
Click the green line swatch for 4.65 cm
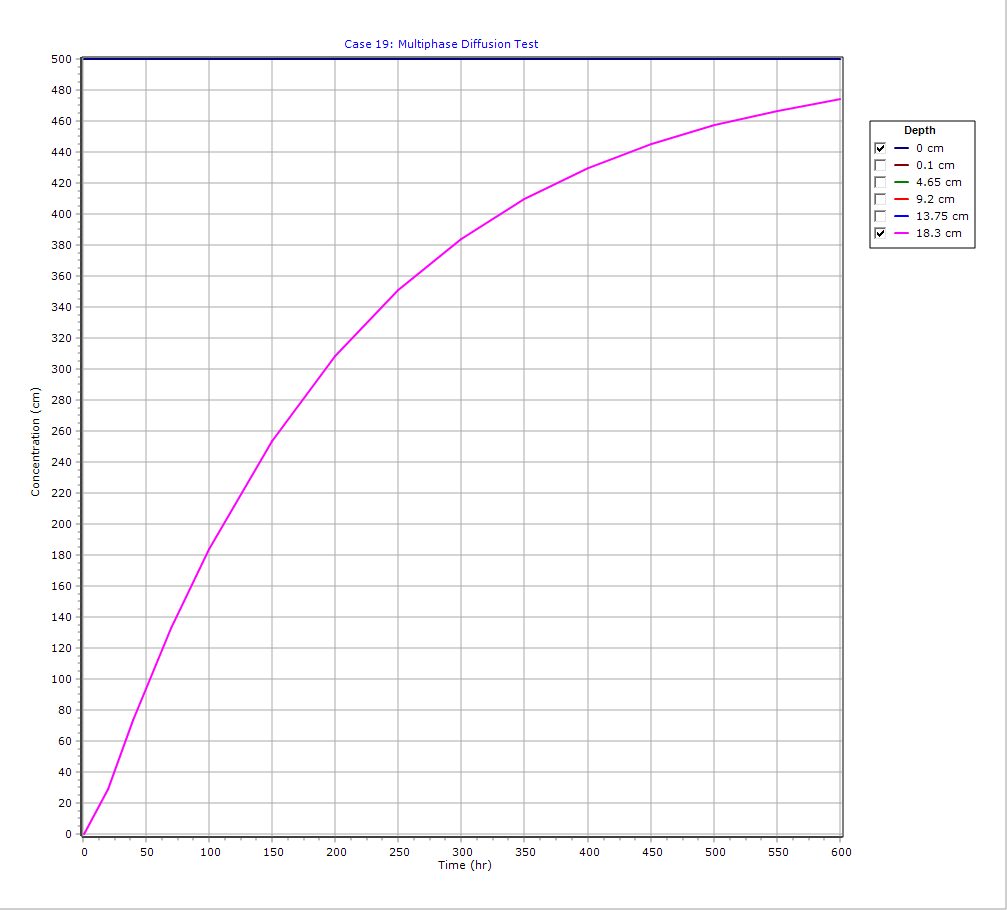(x=901, y=182)
